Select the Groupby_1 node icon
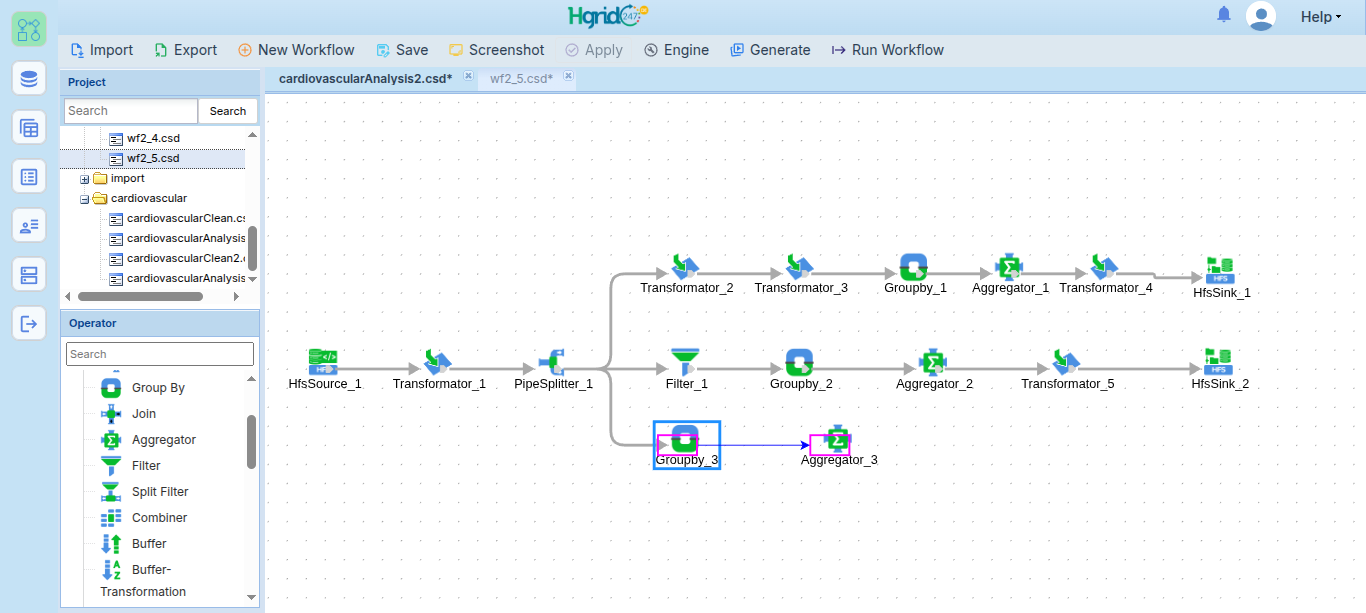 pos(914,266)
